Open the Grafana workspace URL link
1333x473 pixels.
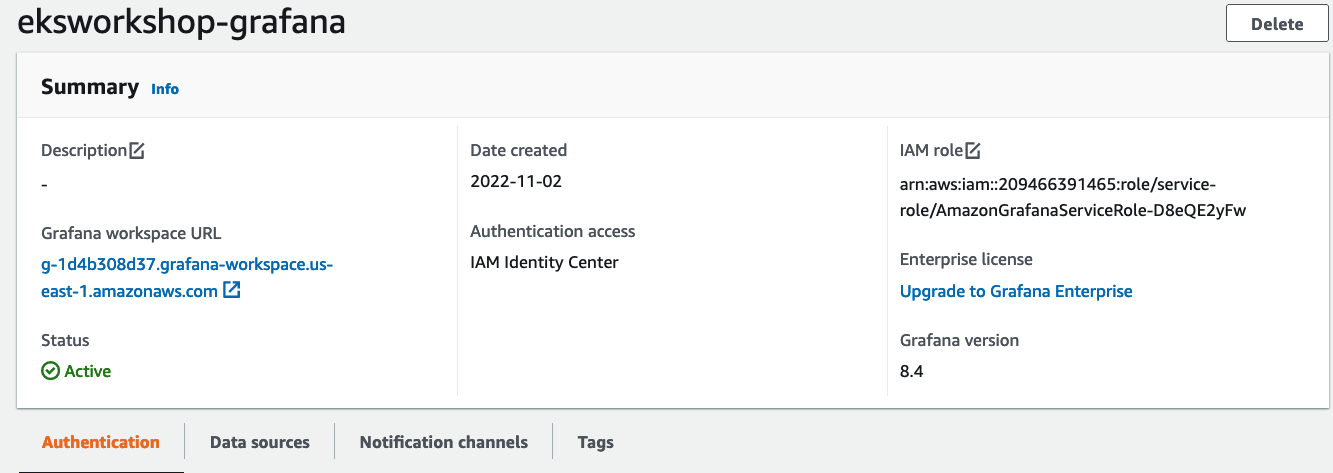point(186,278)
